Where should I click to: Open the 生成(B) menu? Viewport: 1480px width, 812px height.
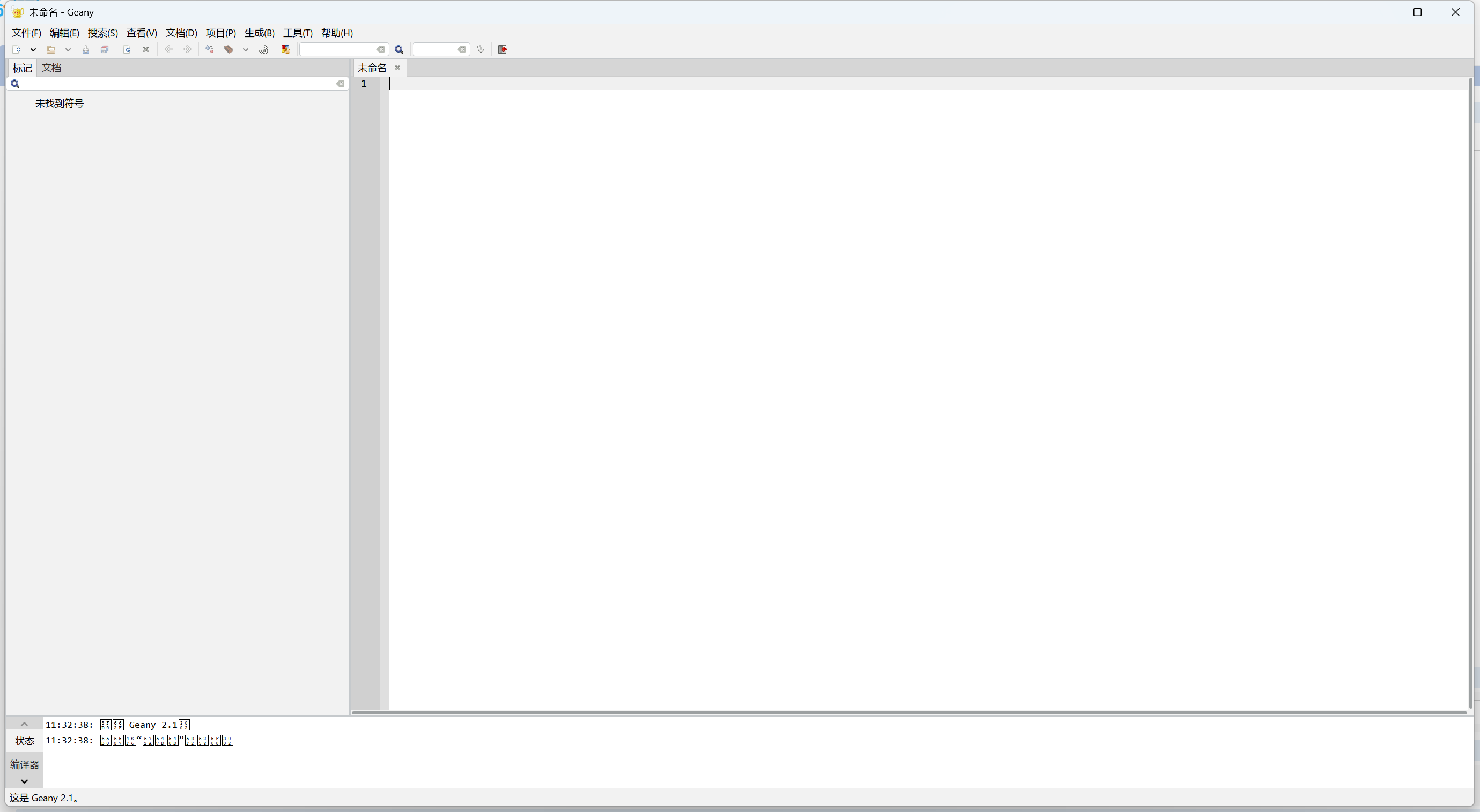click(259, 33)
